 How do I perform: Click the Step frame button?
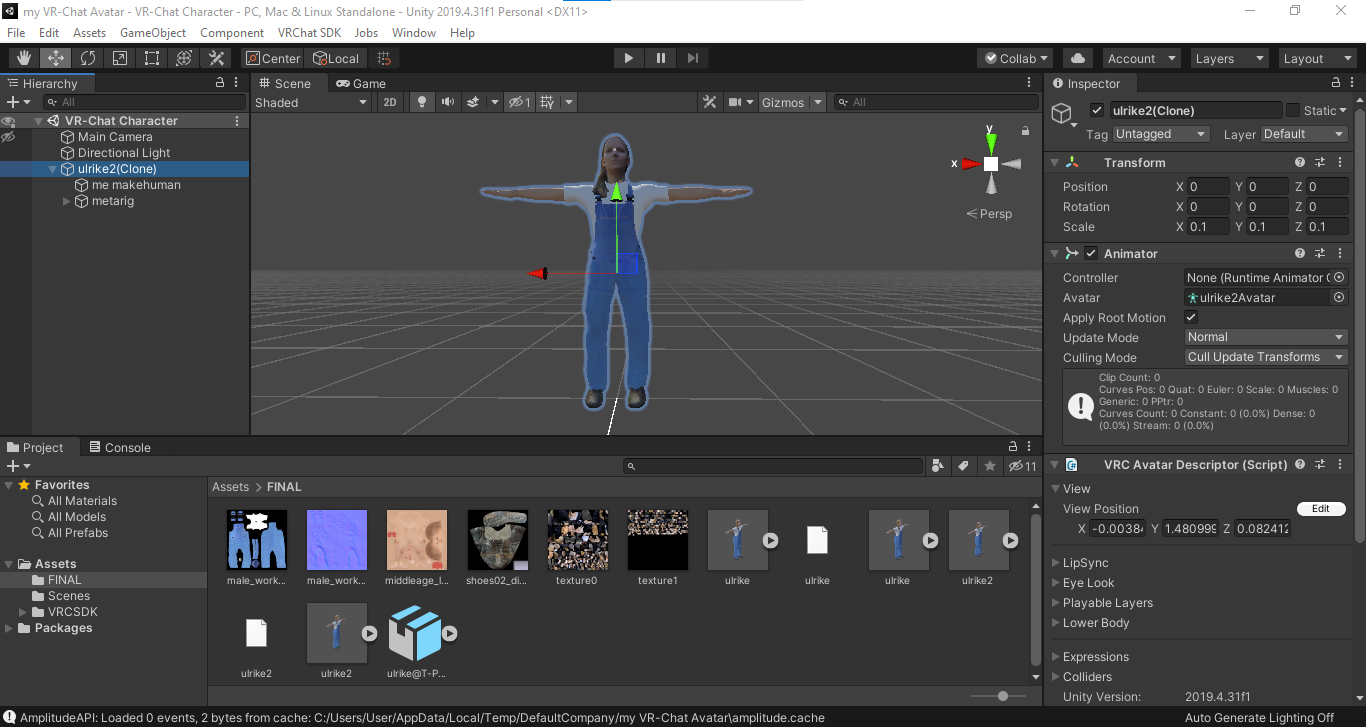692,58
